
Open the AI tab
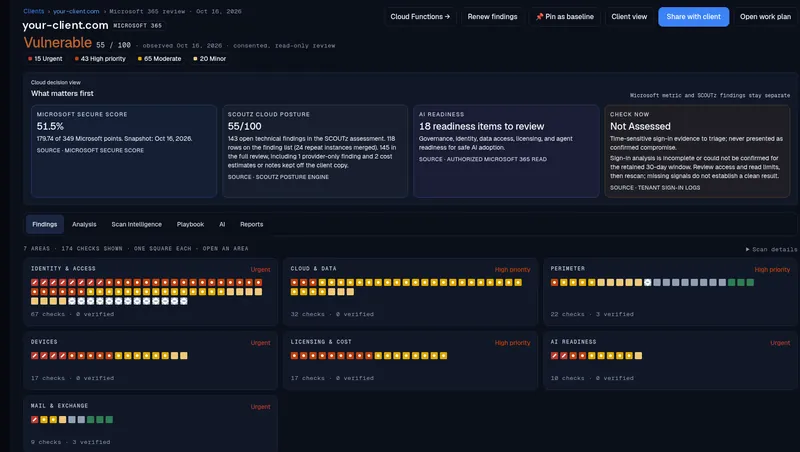tap(222, 224)
